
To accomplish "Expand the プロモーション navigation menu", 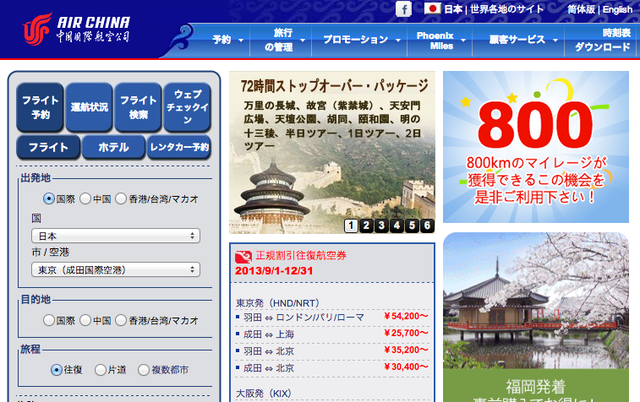I will coord(361,40).
